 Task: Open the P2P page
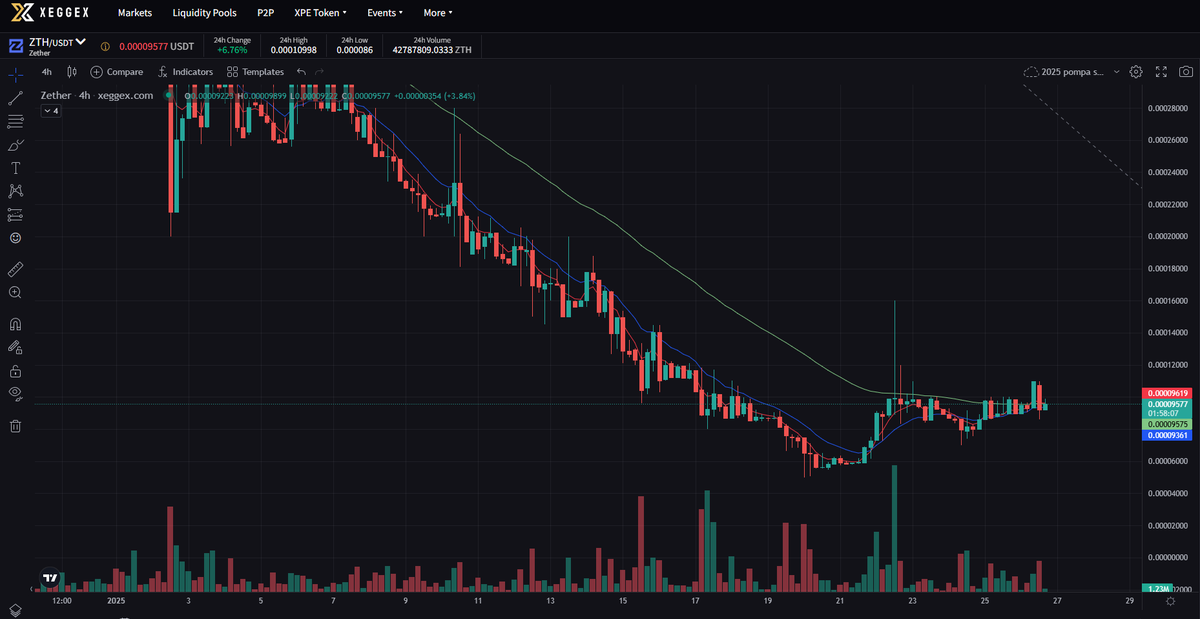coord(266,13)
